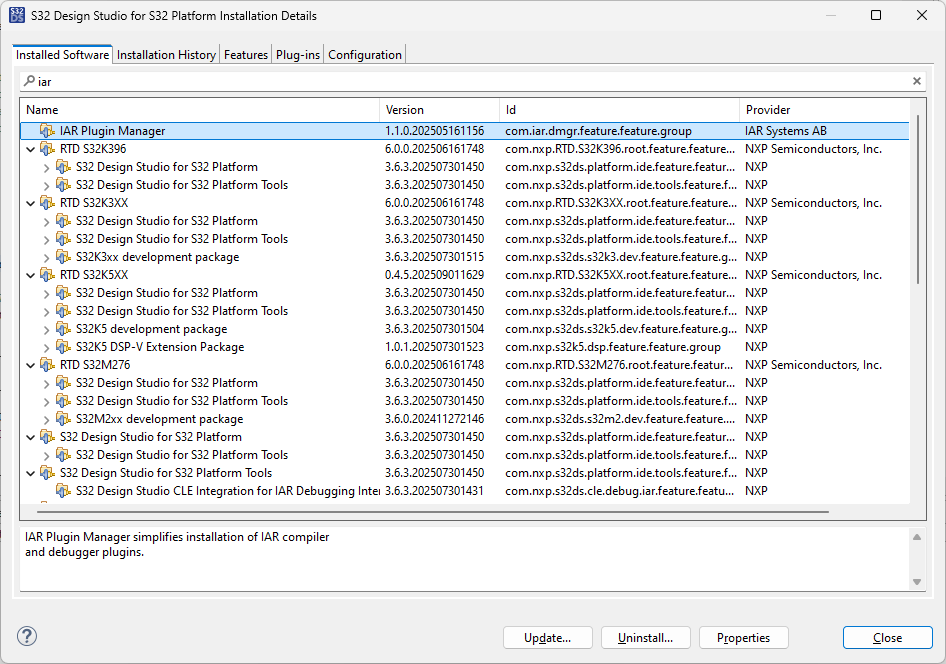This screenshot has width=946, height=664.
Task: Click Id cell com.iar.dmgr.feature.feature.group
Action: (x=598, y=131)
